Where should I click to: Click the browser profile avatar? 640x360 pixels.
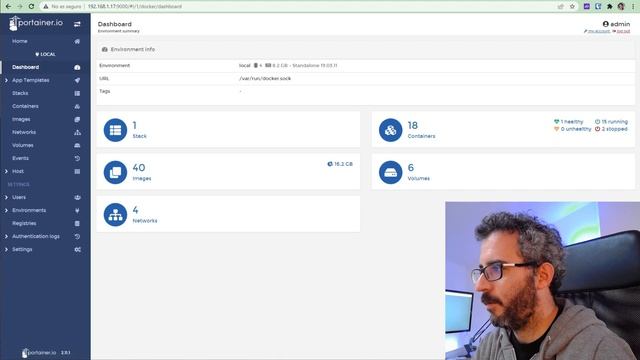click(x=621, y=7)
